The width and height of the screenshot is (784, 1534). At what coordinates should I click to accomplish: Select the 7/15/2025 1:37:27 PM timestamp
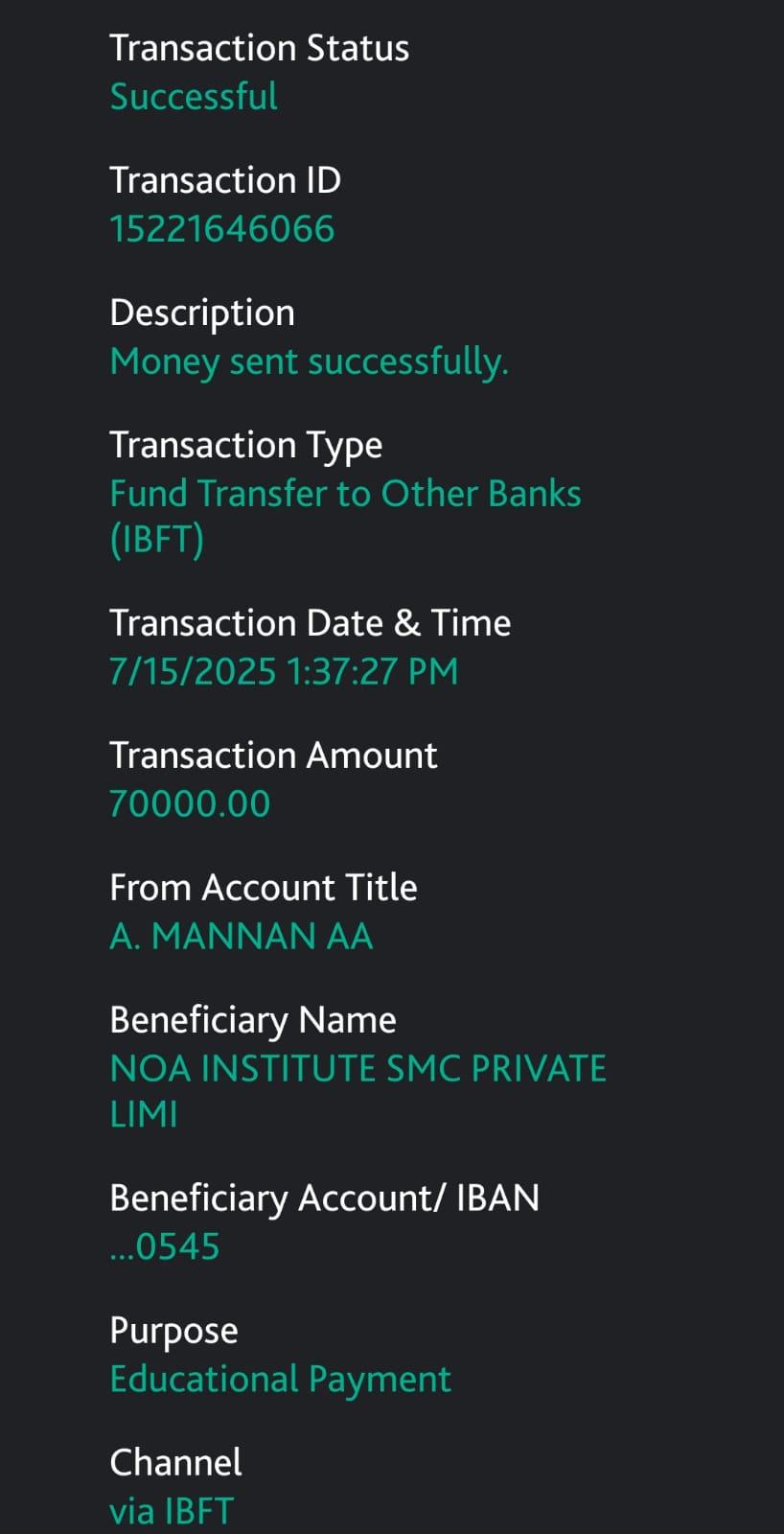pyautogui.click(x=284, y=671)
